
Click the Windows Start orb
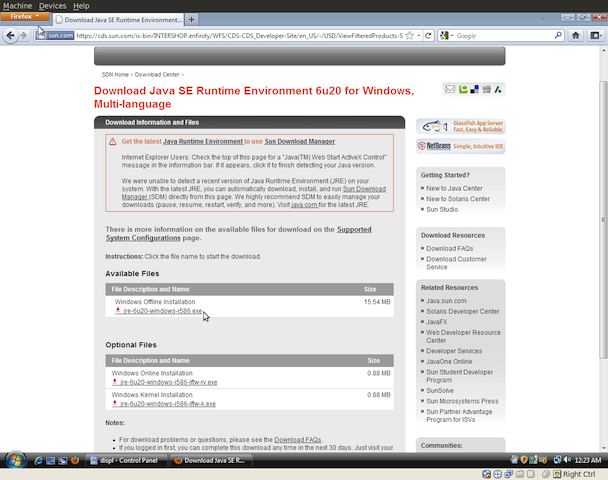point(16,460)
